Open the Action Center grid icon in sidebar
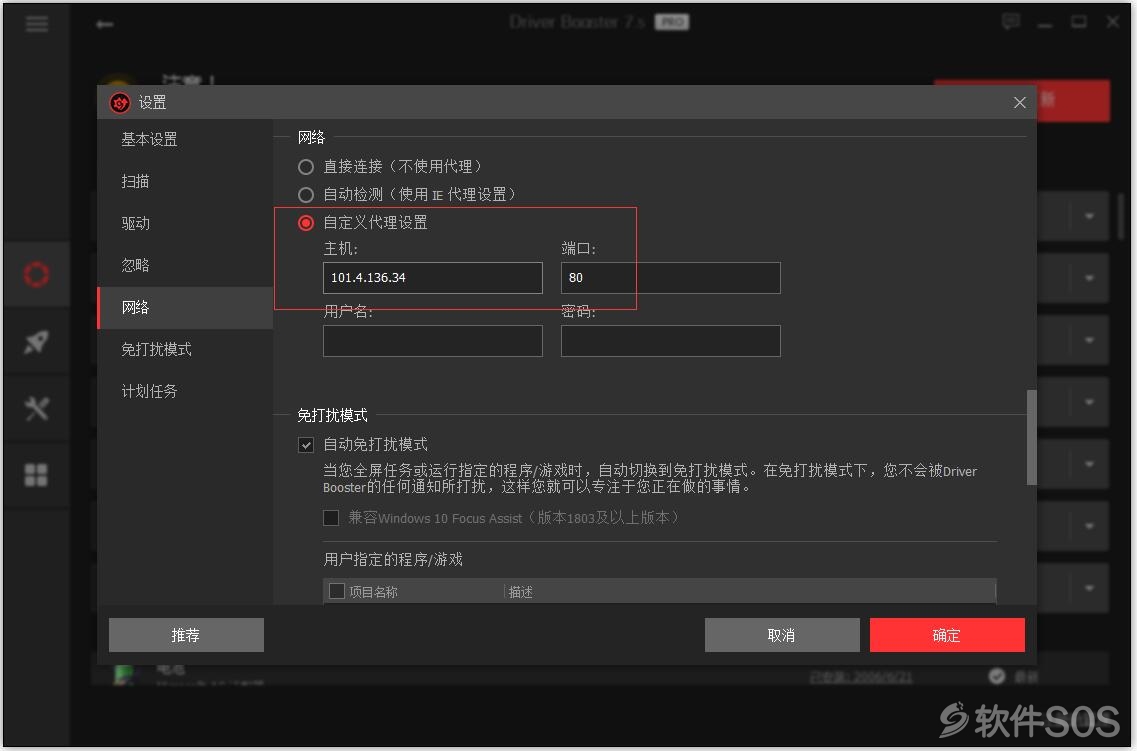1137x751 pixels. pyautogui.click(x=36, y=475)
